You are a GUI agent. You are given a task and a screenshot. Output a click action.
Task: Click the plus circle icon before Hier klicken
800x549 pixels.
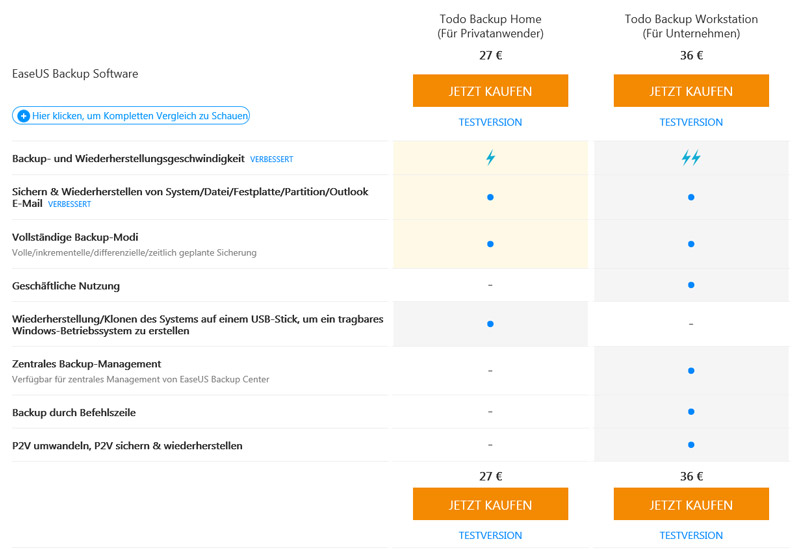pyautogui.click(x=23, y=116)
